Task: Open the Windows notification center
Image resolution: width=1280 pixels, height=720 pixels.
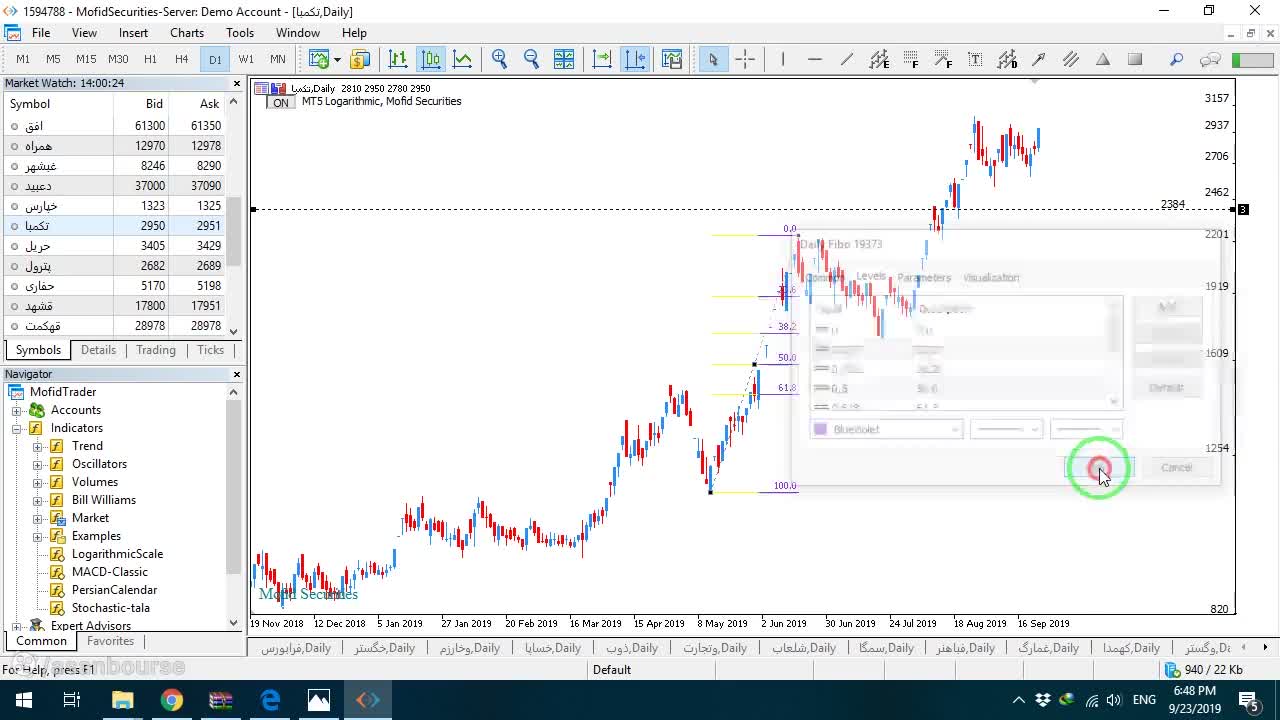Action: pyautogui.click(x=1248, y=700)
